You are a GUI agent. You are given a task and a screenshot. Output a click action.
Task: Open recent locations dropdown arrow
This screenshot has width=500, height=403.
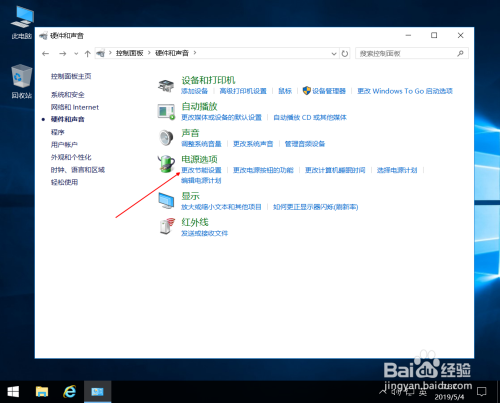click(x=76, y=54)
